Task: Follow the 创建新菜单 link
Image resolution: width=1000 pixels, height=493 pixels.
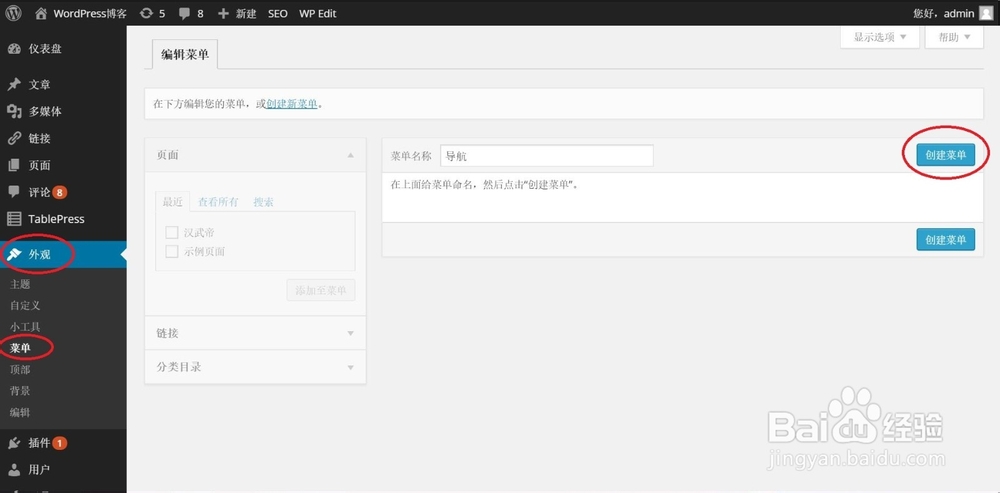Action: [x=292, y=104]
